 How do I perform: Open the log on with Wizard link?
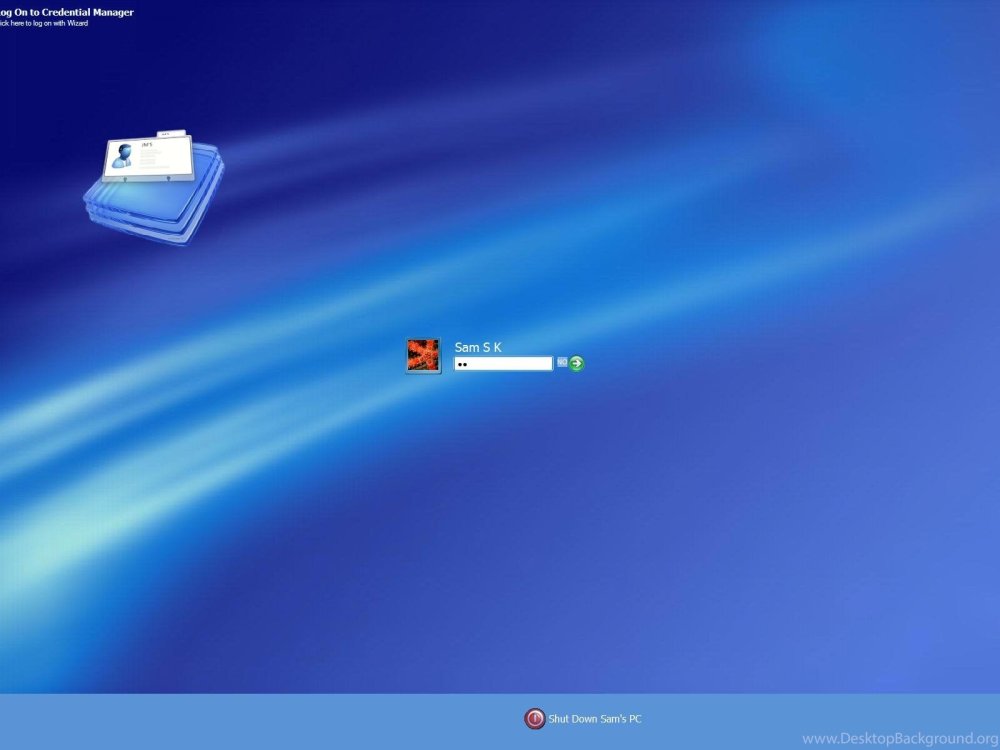tap(45, 22)
